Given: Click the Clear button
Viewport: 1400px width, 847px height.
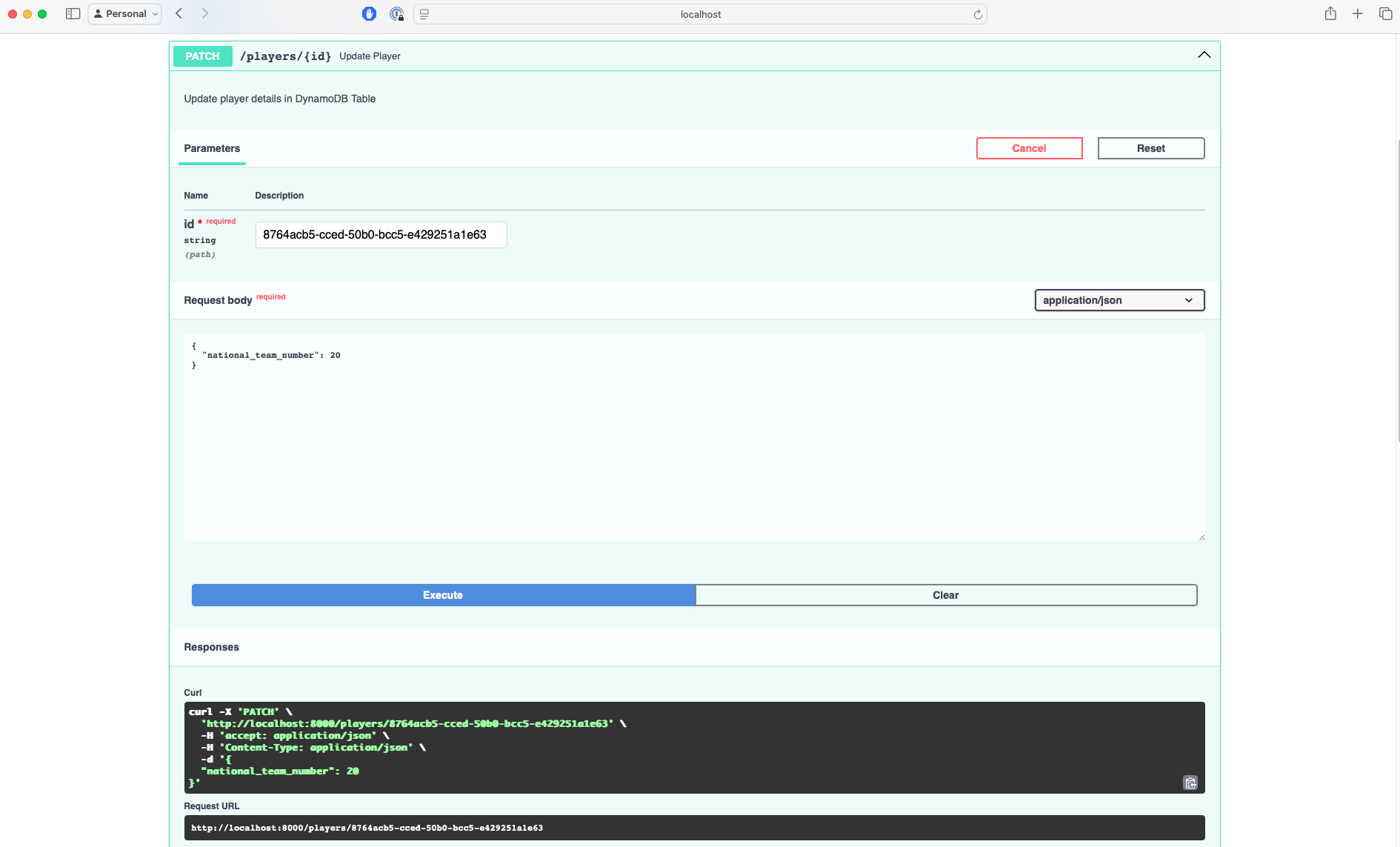Looking at the screenshot, I should click(x=946, y=595).
